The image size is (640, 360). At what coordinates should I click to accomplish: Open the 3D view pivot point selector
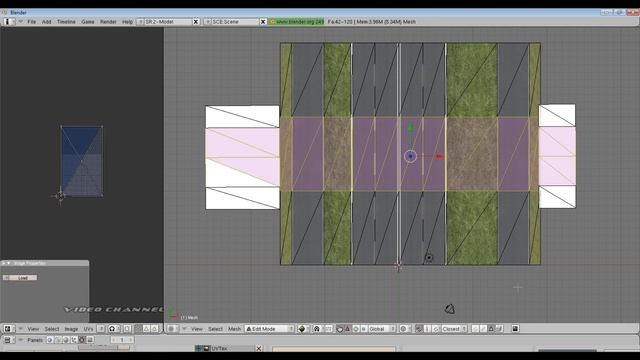317,329
